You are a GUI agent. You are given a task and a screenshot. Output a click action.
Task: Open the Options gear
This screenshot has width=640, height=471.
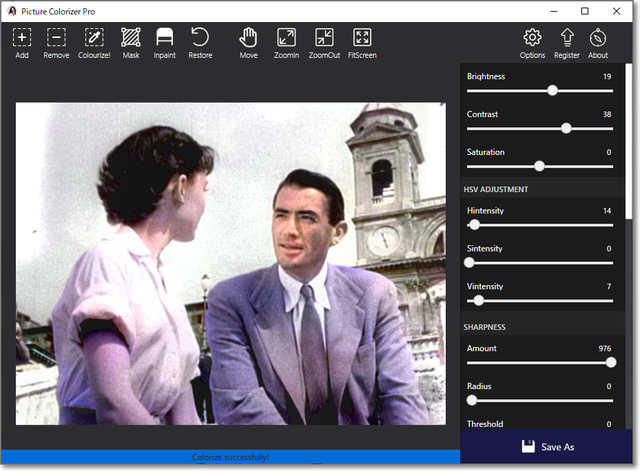point(532,38)
